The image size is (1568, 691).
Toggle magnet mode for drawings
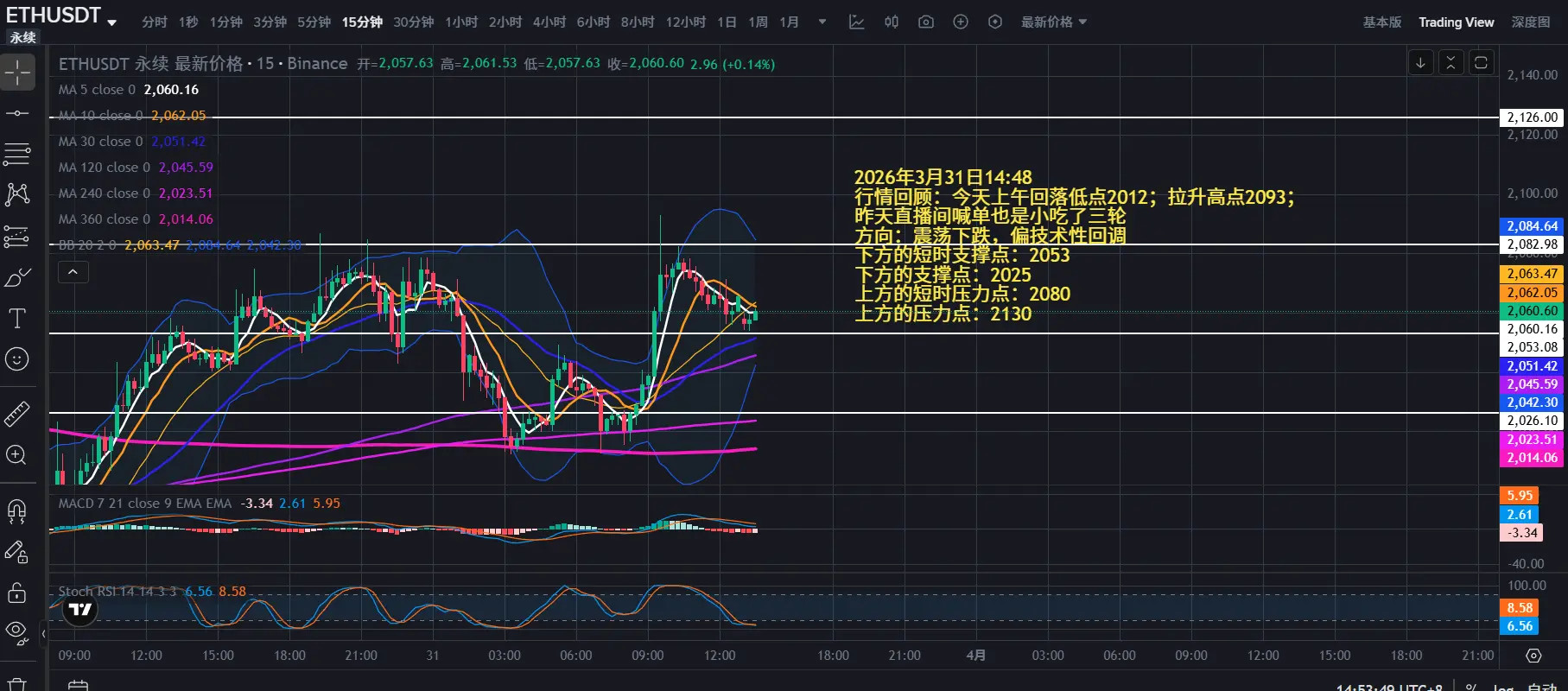[17, 511]
